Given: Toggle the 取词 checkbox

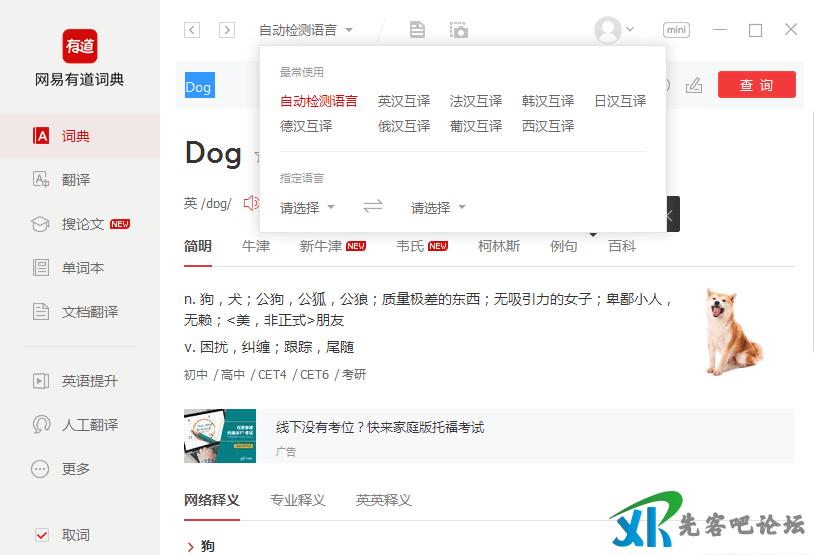Looking at the screenshot, I should [x=42, y=535].
